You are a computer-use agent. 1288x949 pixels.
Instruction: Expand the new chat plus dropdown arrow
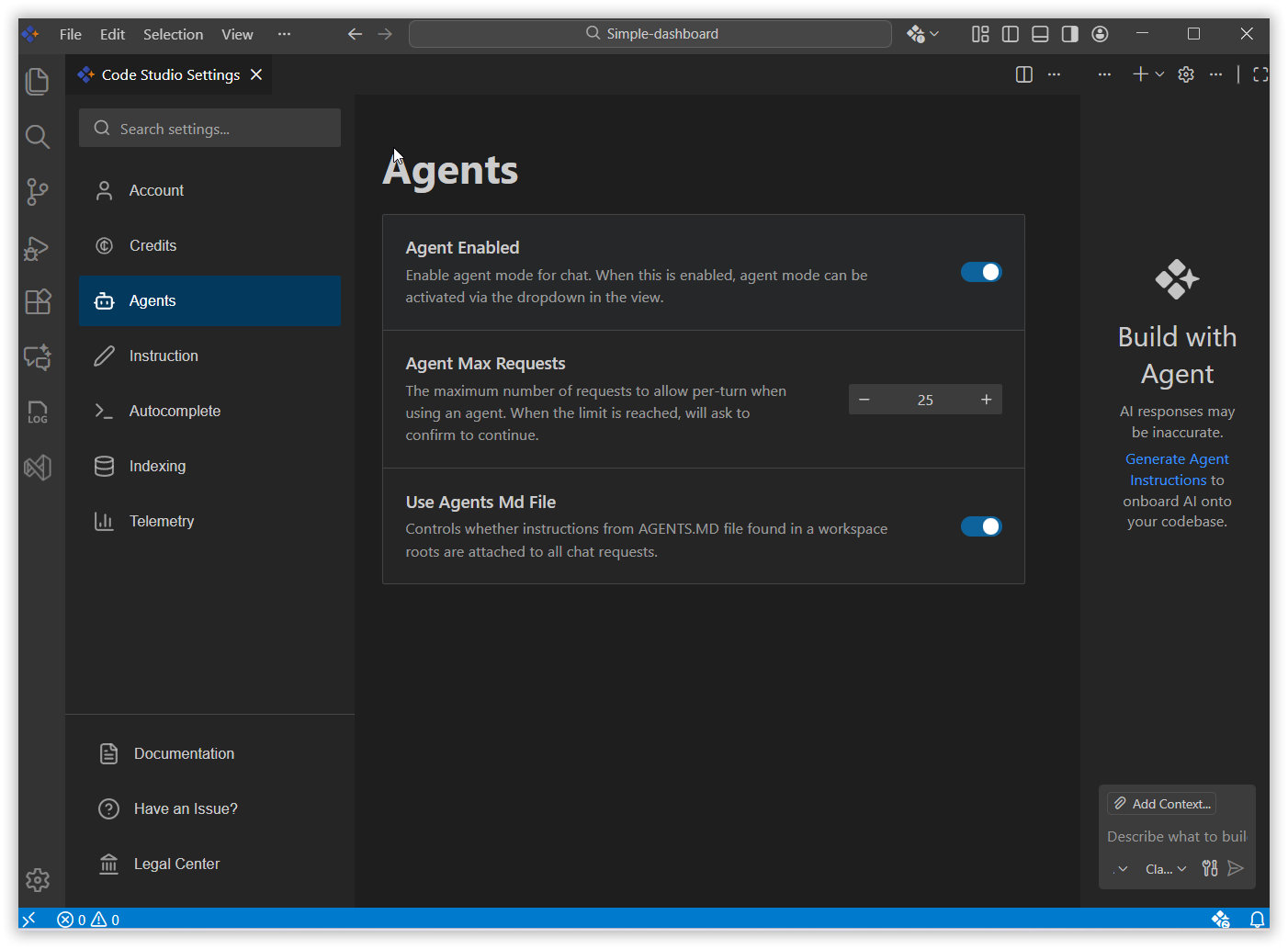[x=1160, y=74]
